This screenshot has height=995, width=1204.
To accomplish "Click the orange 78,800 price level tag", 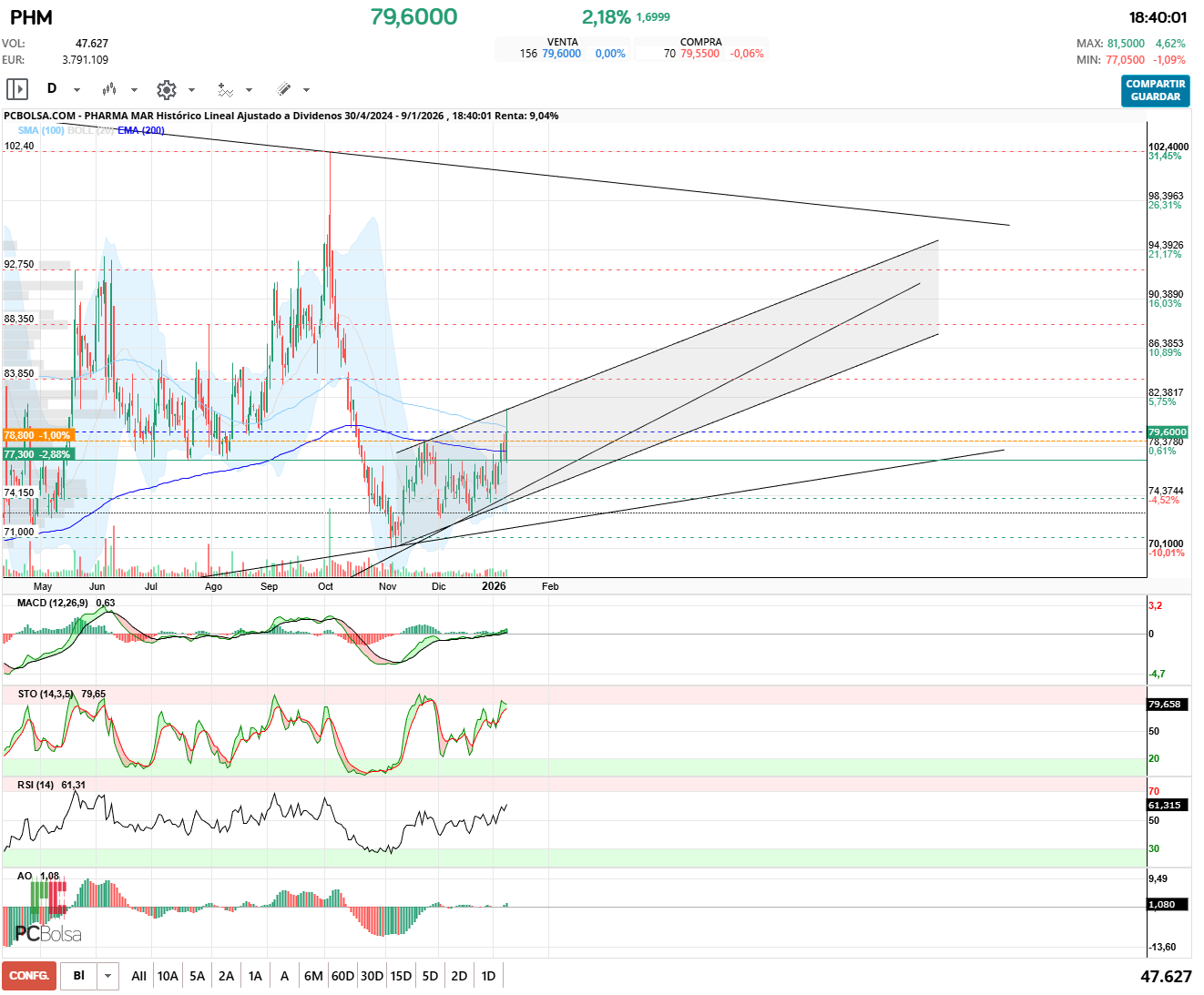I will click(37, 435).
